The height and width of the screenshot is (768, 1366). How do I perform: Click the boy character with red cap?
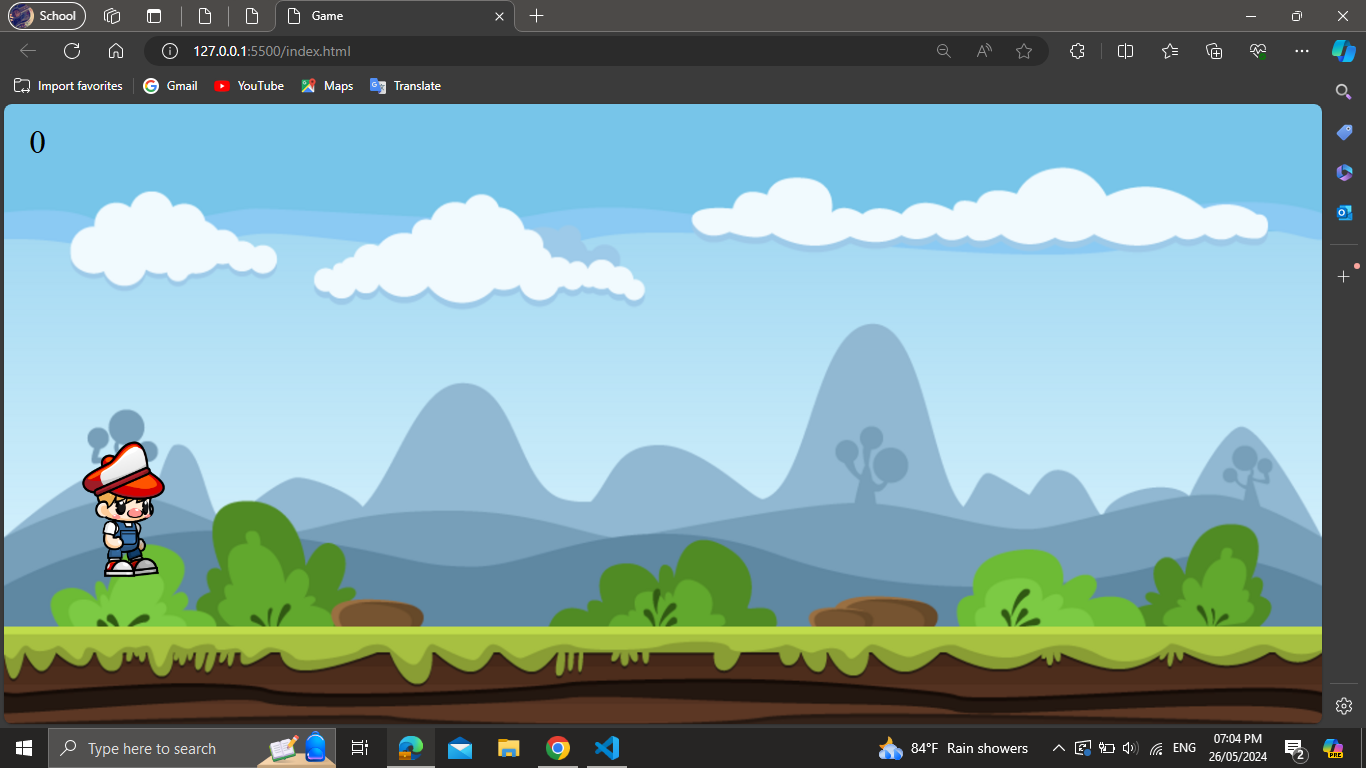point(123,510)
